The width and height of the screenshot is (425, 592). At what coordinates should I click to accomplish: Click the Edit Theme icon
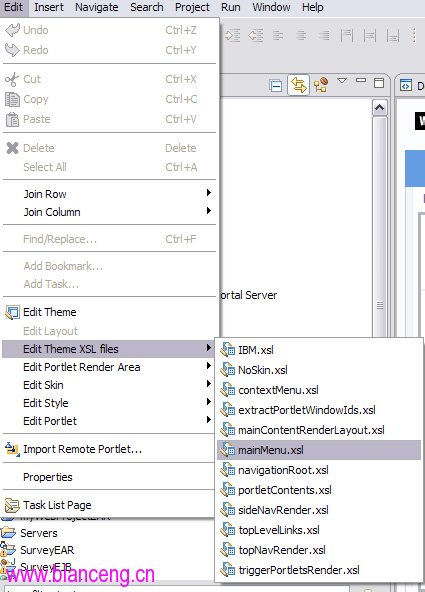[x=12, y=313]
